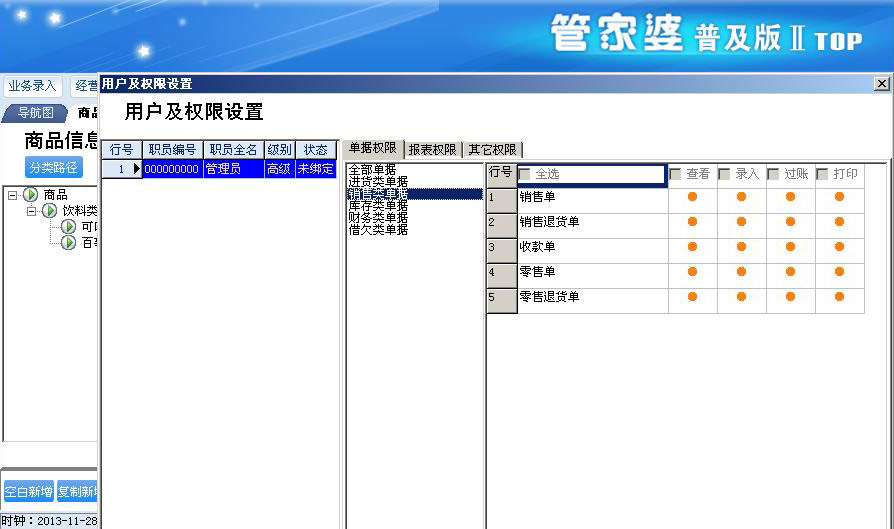Toggle 录入 permission dot for 销售退货单
The width and height of the screenshot is (894, 529).
click(x=741, y=222)
